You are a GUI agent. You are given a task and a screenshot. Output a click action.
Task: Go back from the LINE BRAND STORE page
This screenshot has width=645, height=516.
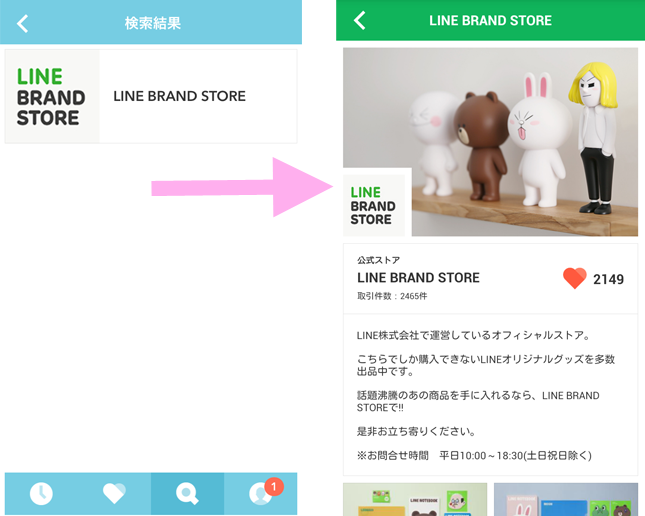(x=360, y=20)
